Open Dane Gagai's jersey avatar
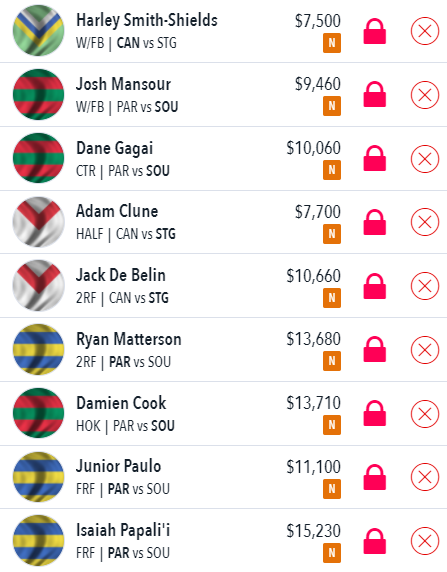This screenshot has height=572, width=447. click(38, 158)
